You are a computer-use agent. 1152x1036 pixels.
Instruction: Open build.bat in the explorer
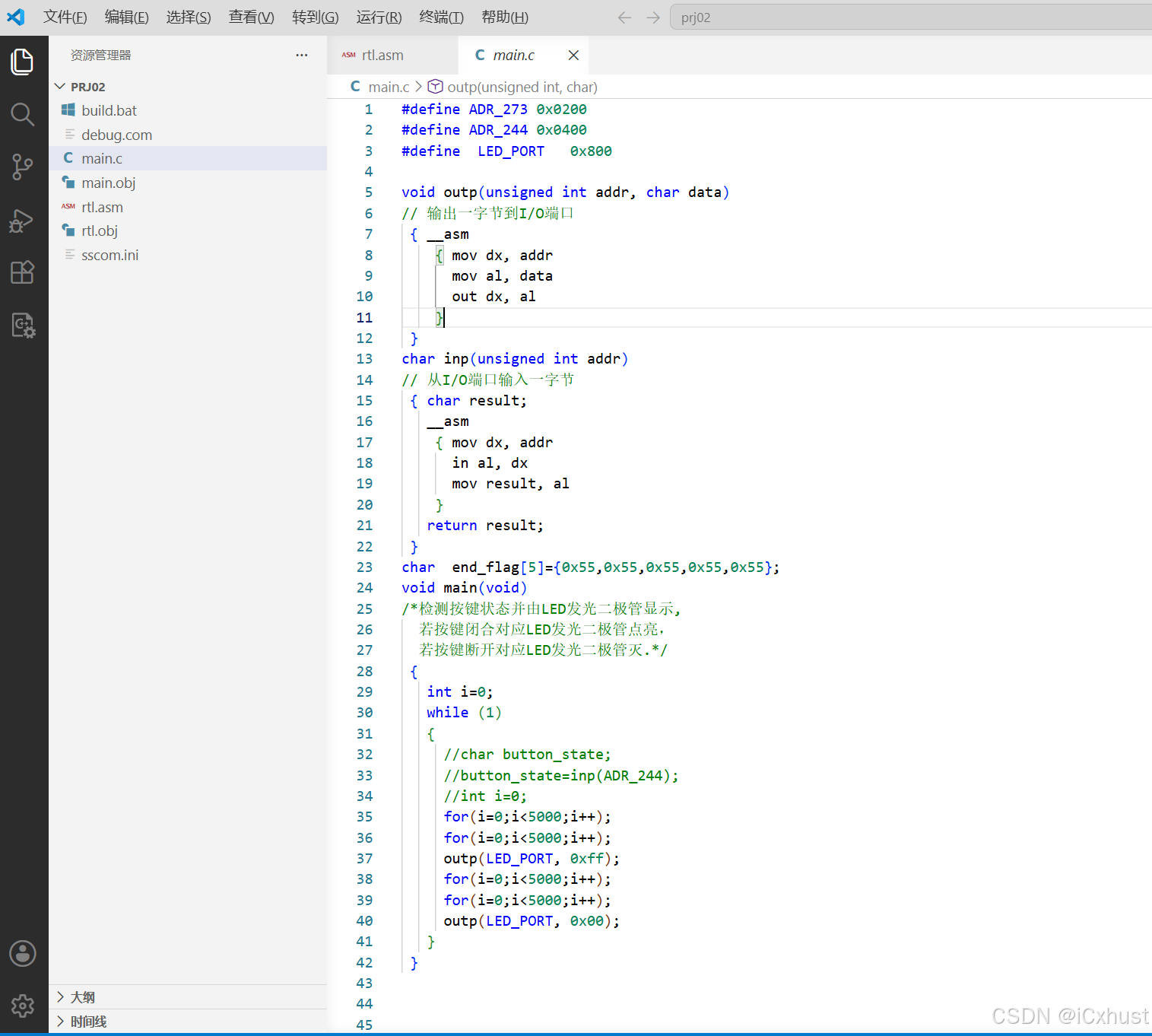pyautogui.click(x=188, y=110)
